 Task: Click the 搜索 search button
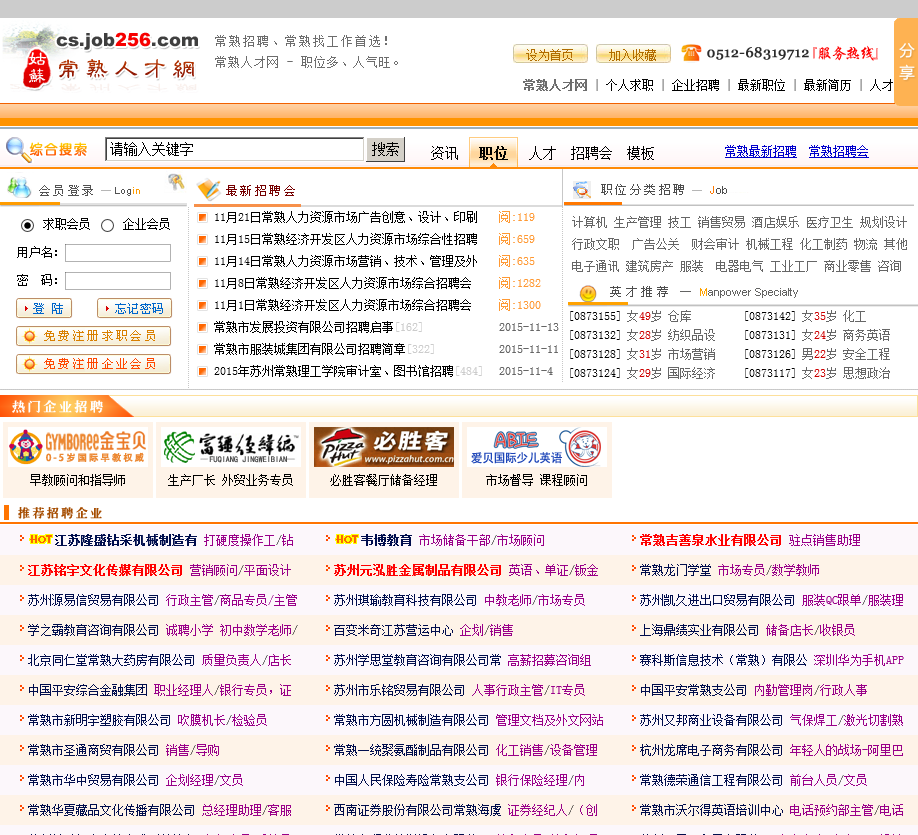click(385, 149)
